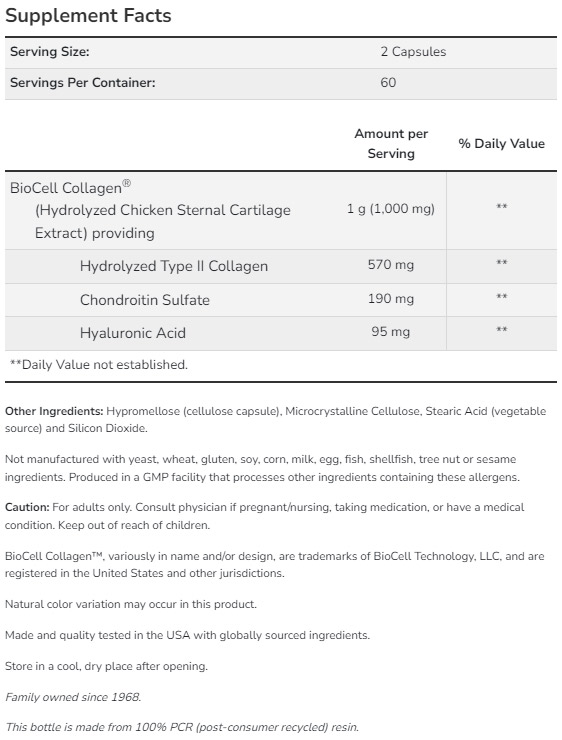This screenshot has width=562, height=740.
Task: Select the BioCell Collagen ingredient name
Action: 70,187
